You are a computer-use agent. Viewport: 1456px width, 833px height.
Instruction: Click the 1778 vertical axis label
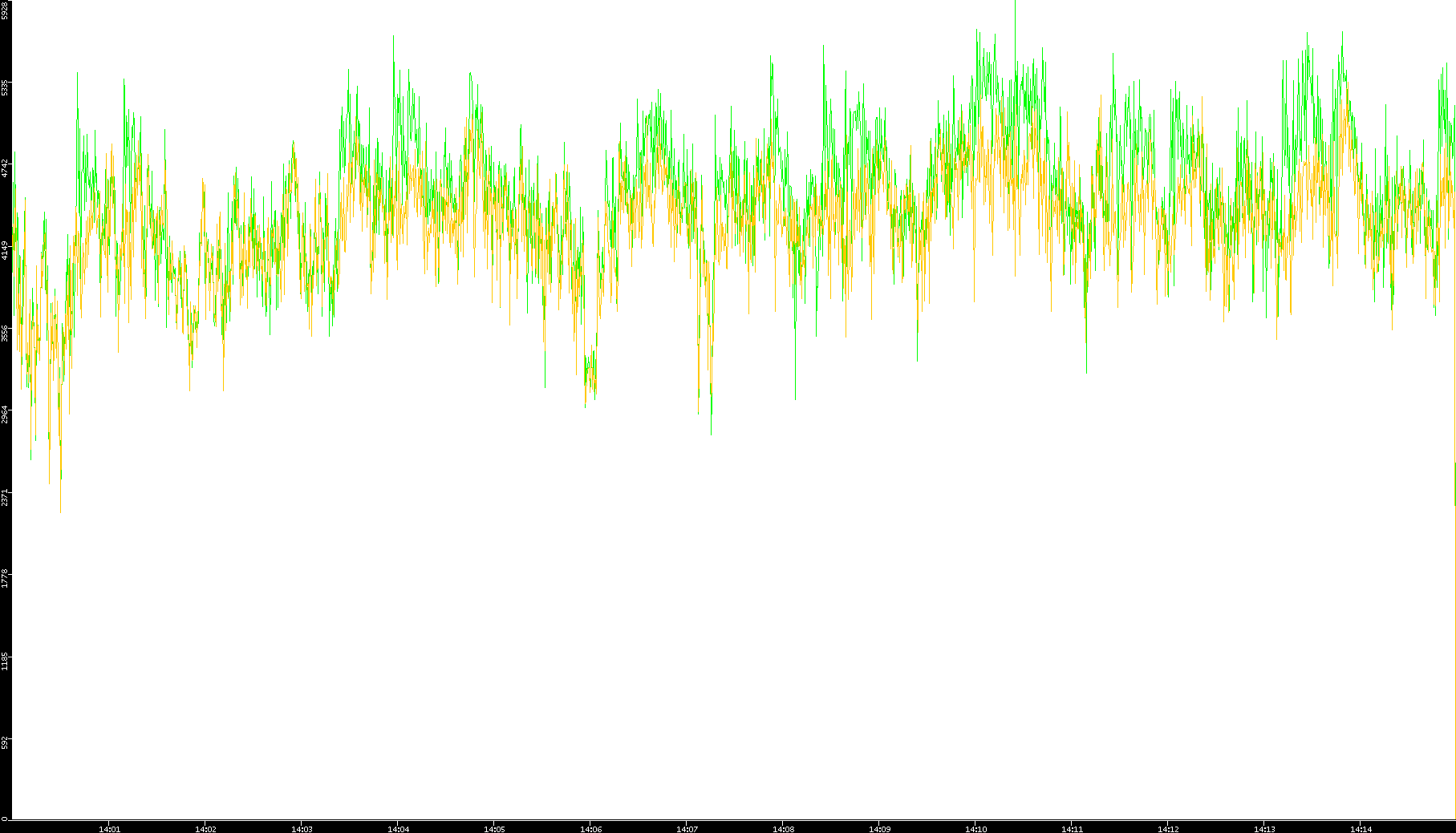pyautogui.click(x=5, y=578)
